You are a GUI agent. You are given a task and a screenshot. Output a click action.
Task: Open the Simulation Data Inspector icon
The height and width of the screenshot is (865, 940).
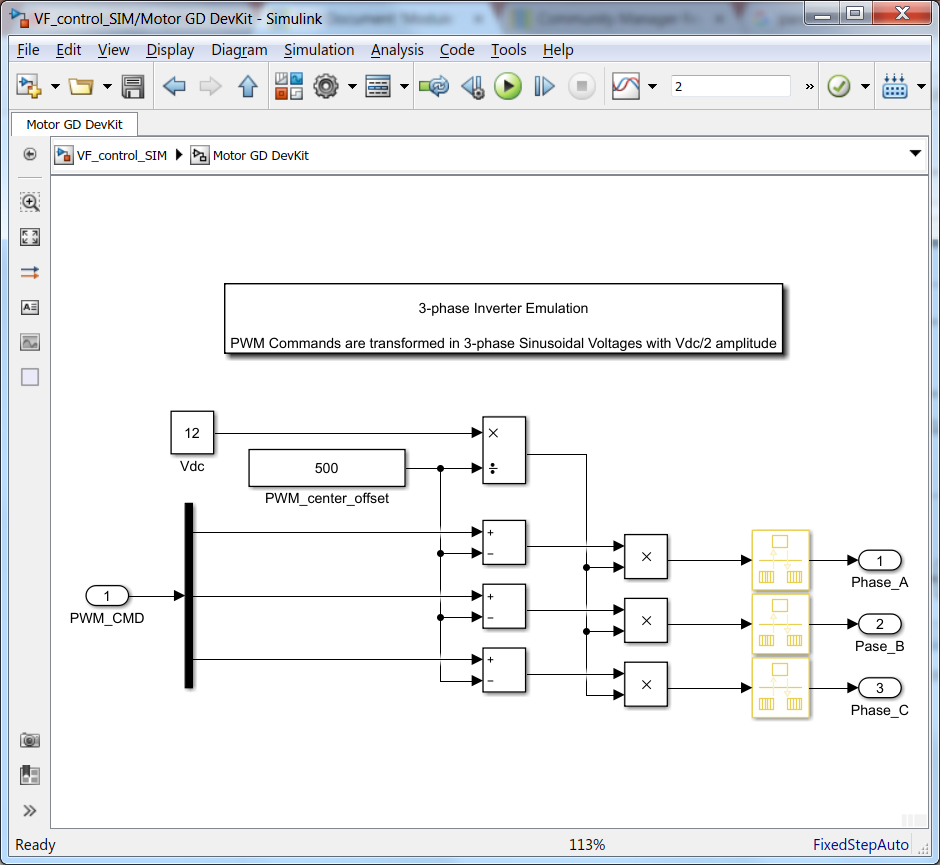[625, 86]
